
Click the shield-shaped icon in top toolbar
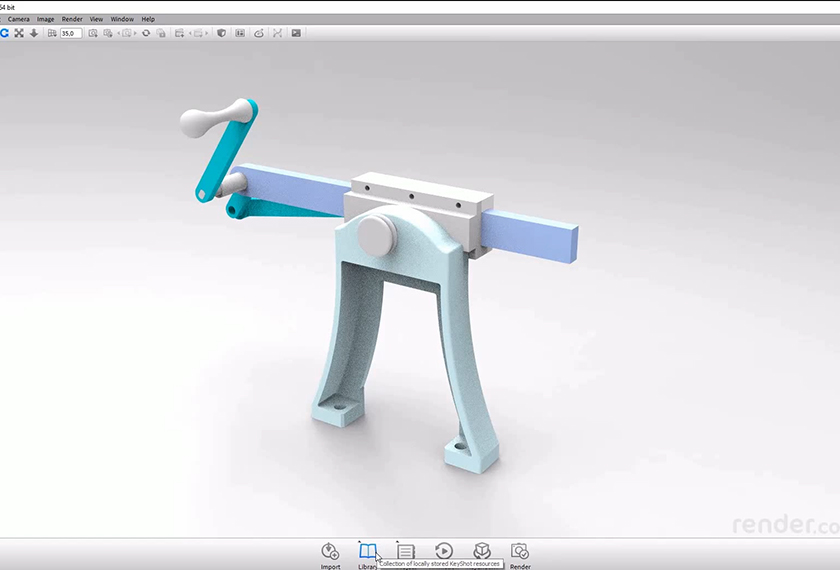(x=221, y=33)
